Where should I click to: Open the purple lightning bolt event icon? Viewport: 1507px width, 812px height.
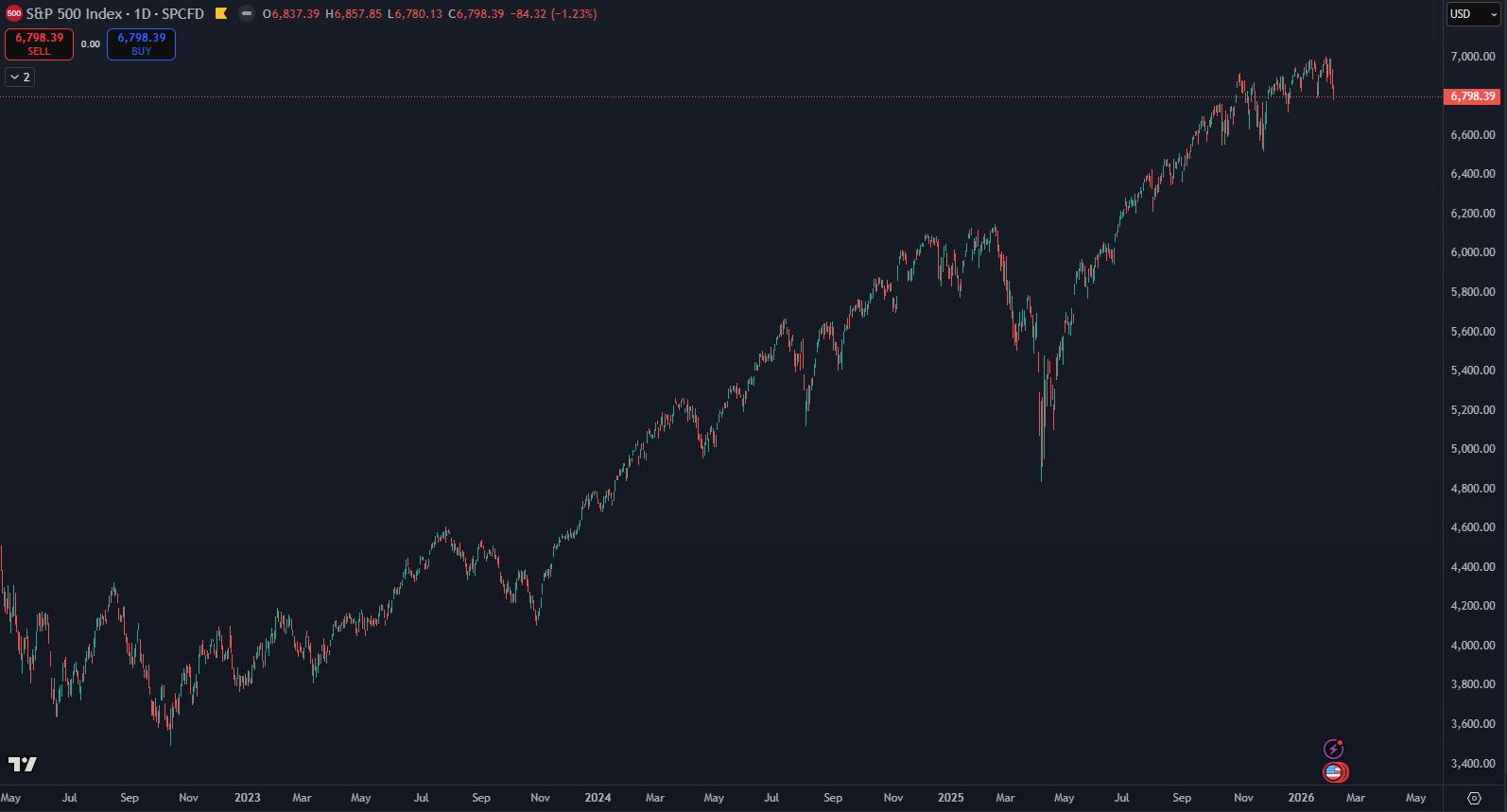pyautogui.click(x=1333, y=750)
